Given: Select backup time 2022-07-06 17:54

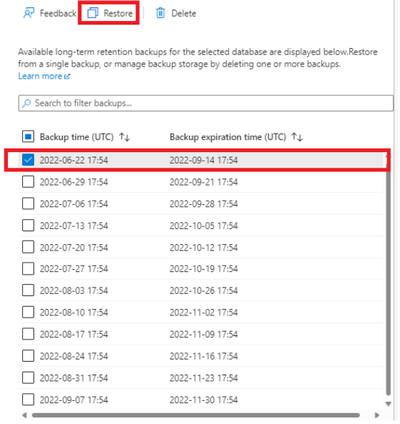Looking at the screenshot, I should 74,204.
